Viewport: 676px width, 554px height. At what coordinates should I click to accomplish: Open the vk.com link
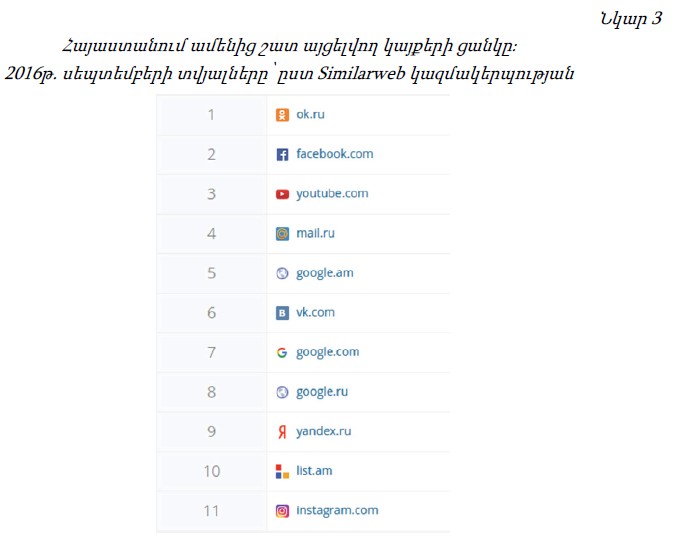click(x=315, y=312)
